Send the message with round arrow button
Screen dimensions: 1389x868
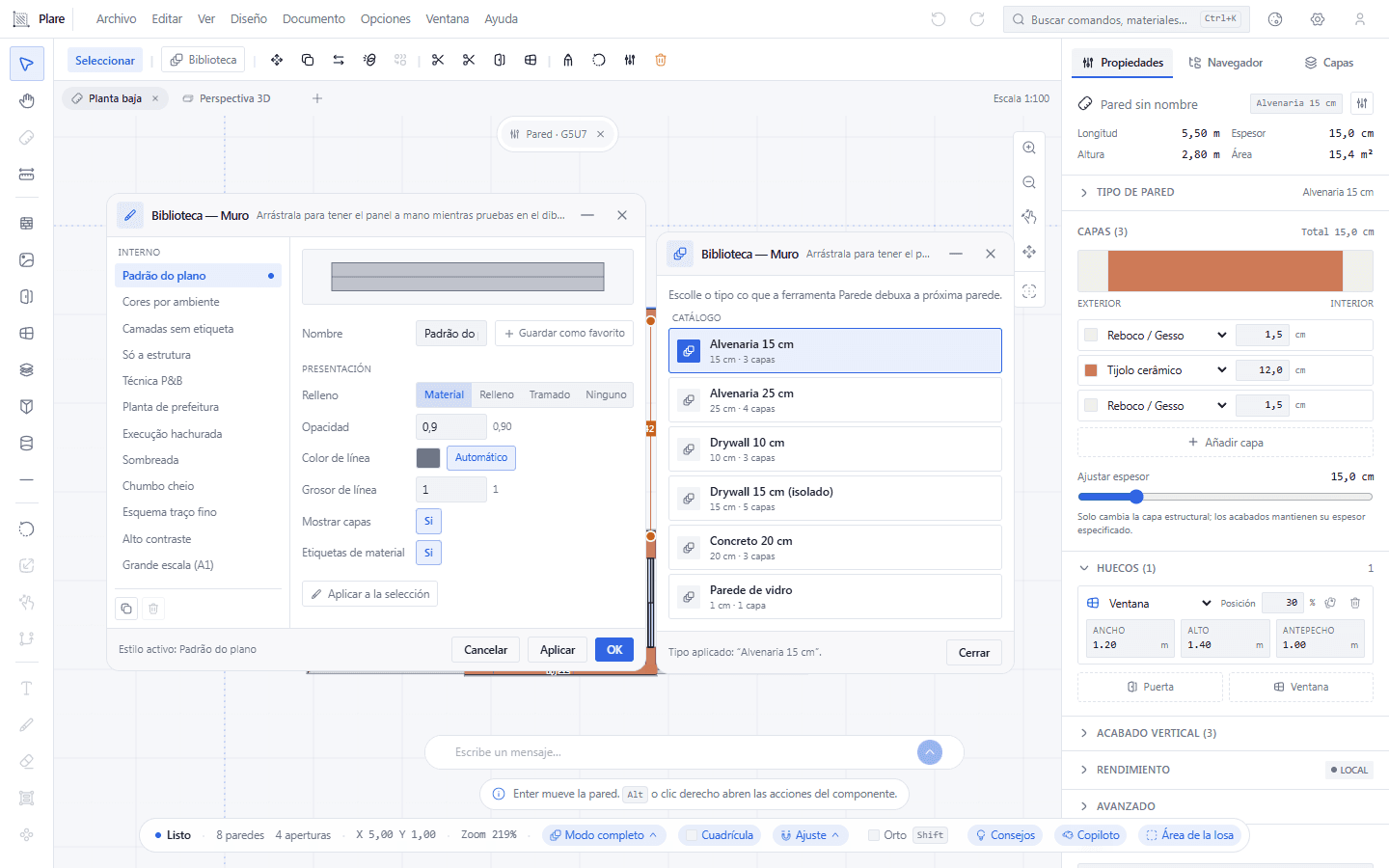click(930, 752)
